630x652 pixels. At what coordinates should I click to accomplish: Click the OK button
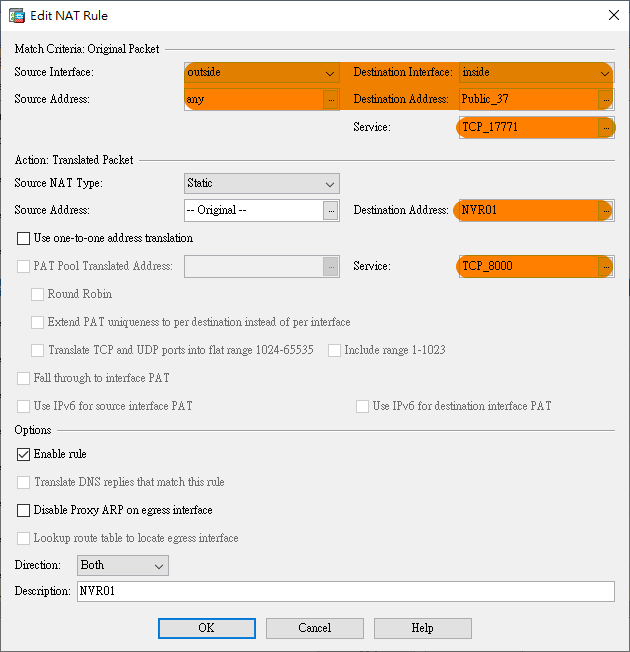(x=206, y=628)
